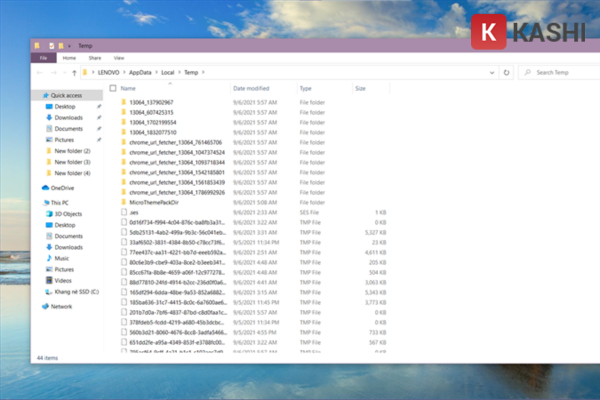Screen dimensions: 600x400
Task: Select chrome_url_fetcher_13064_1561853439 folder
Action: pos(177,182)
